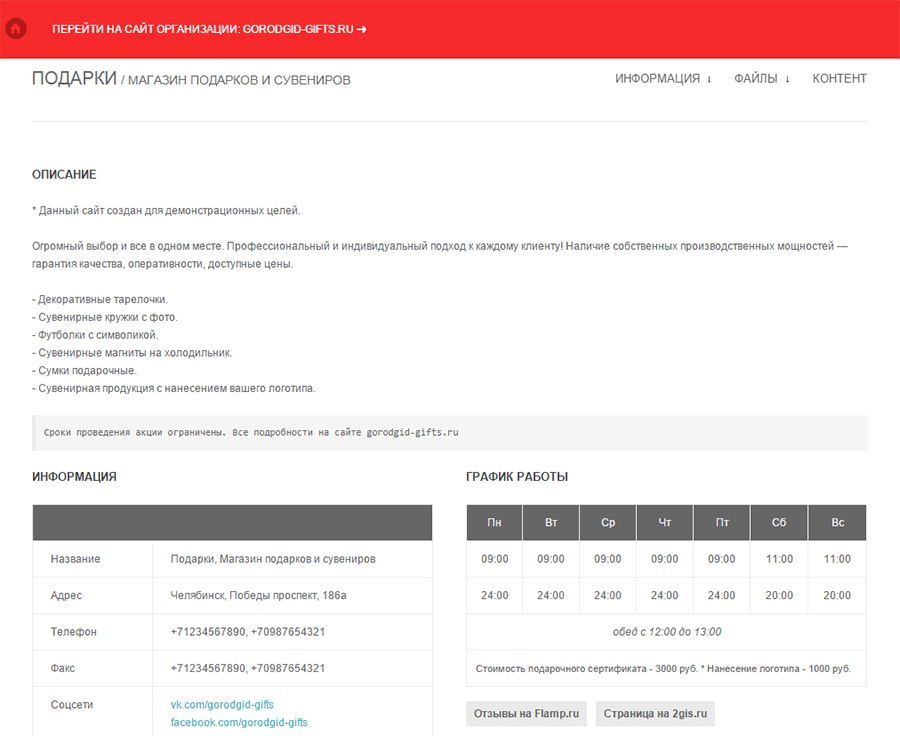Screen dimensions: 900x736
Task: Select the Вс column header
Action: (838, 523)
